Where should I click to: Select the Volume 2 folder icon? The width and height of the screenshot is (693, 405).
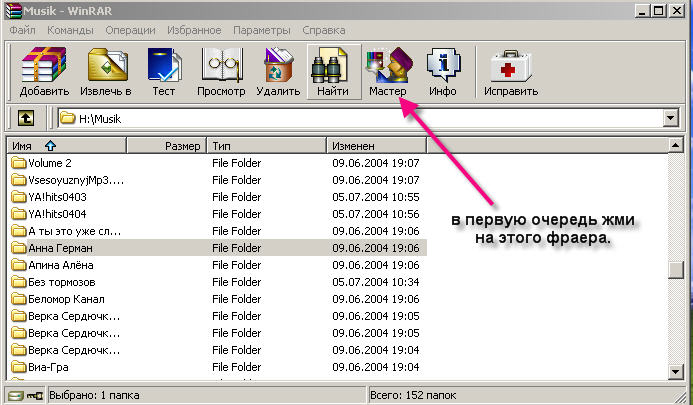(x=19, y=163)
